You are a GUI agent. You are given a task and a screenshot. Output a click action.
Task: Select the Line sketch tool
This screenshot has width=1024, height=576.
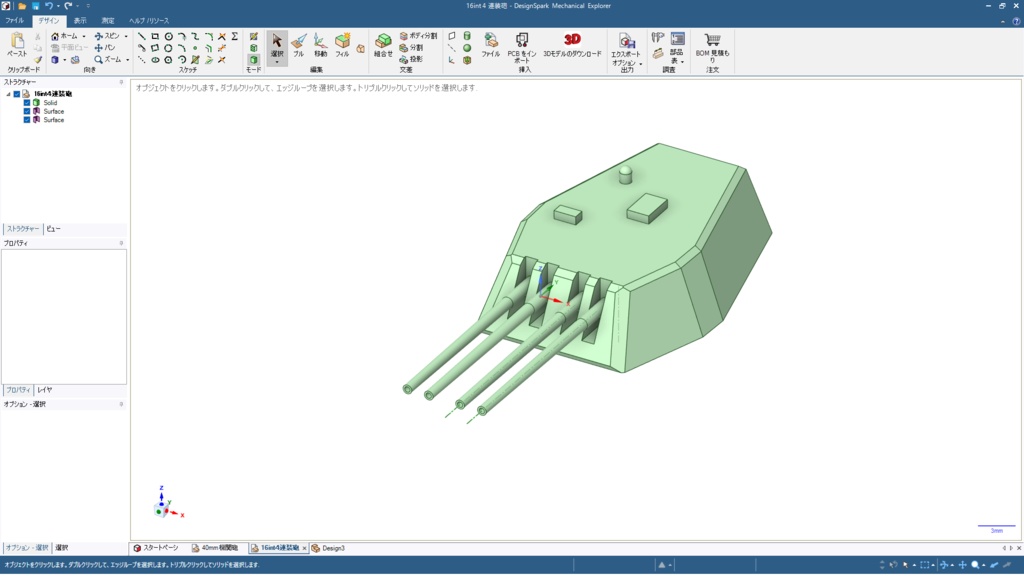click(x=142, y=37)
